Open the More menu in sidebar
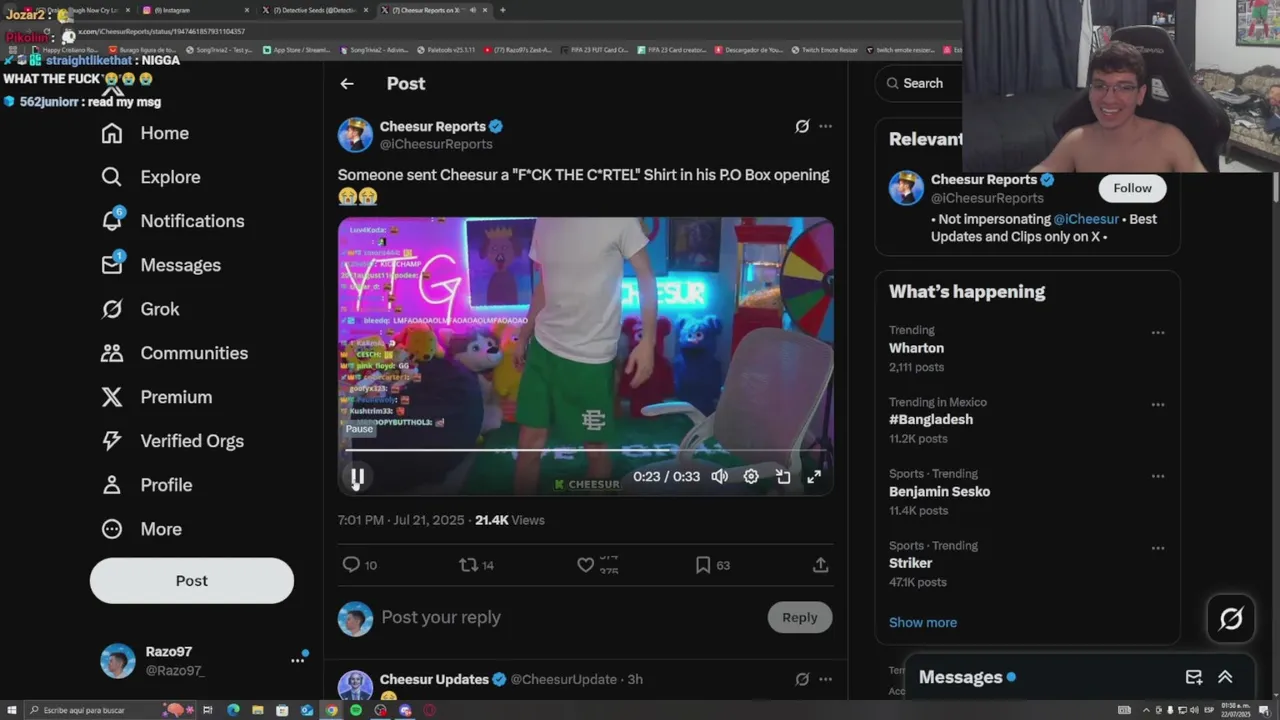 click(141, 529)
